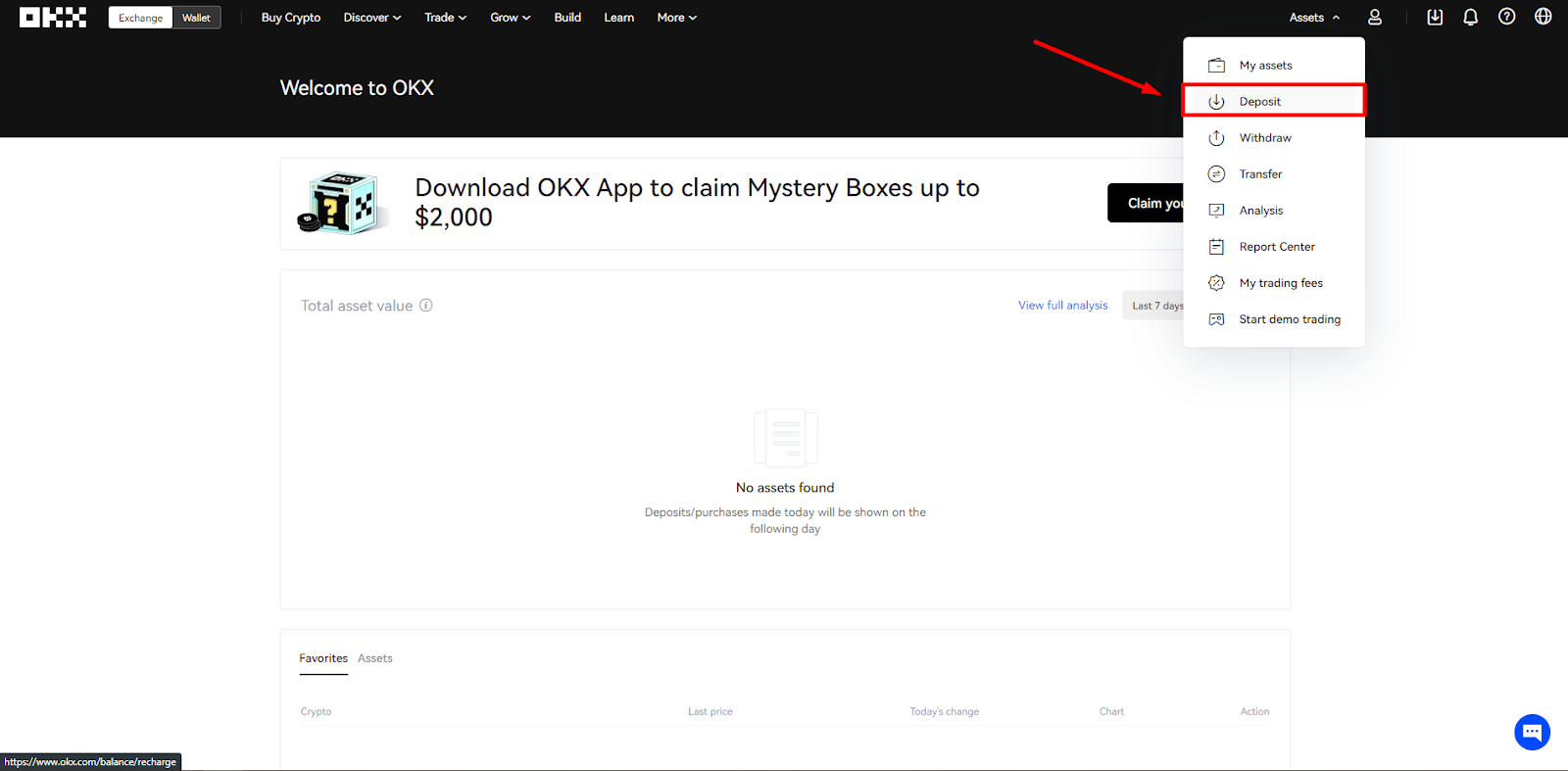1568x771 pixels.
Task: Select My trading fees entry
Action: click(1274, 283)
